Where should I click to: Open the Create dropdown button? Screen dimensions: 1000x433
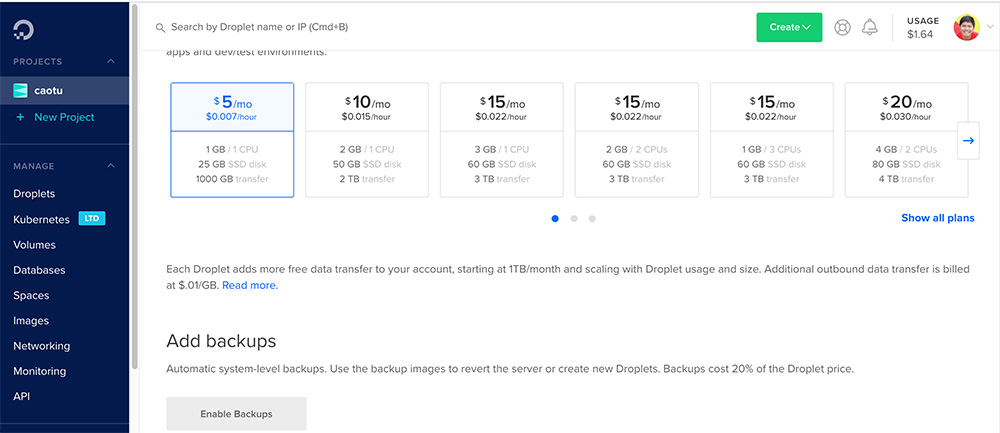click(x=788, y=27)
